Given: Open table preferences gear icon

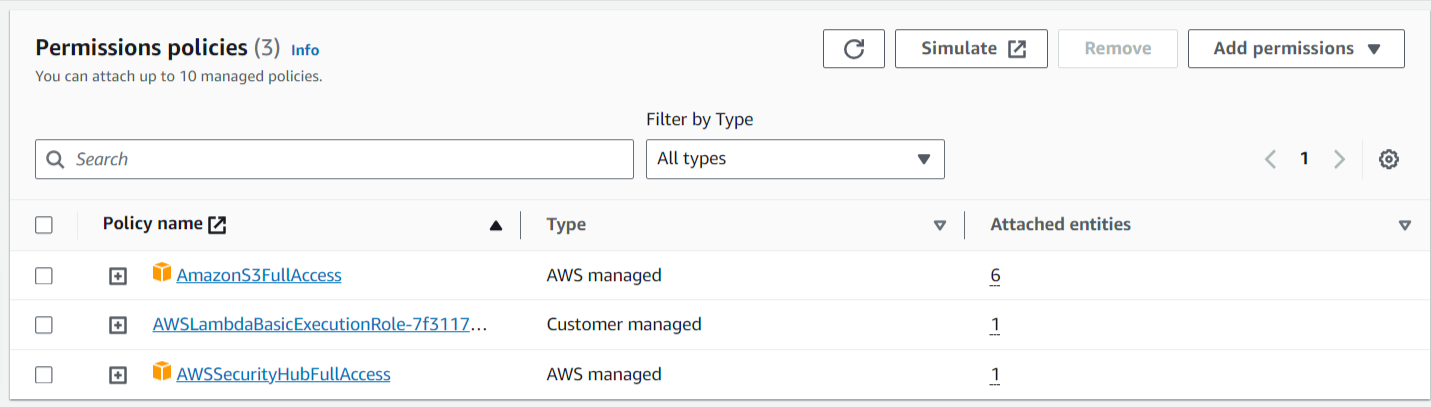Looking at the screenshot, I should (x=1388, y=159).
